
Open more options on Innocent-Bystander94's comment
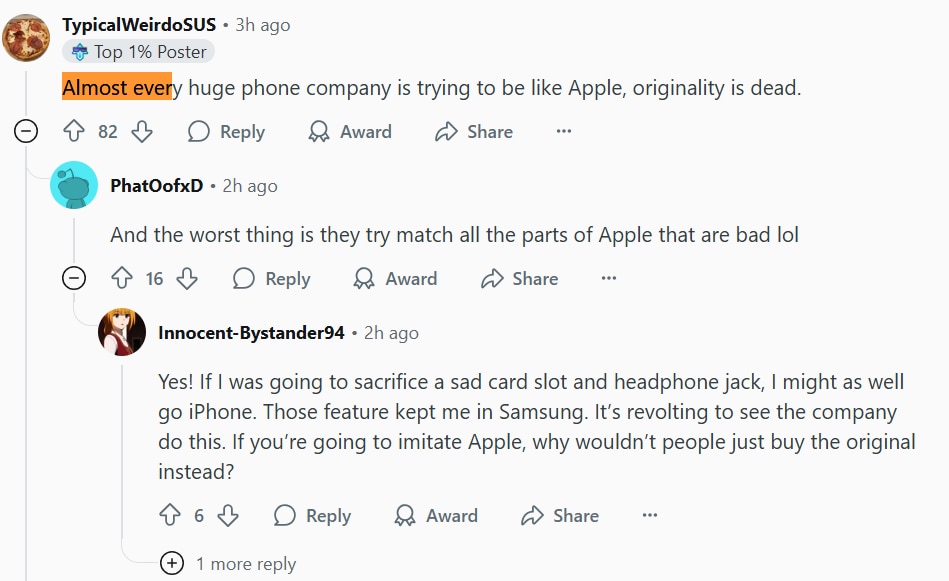click(650, 515)
